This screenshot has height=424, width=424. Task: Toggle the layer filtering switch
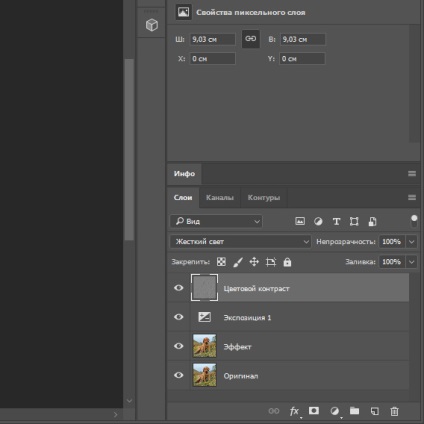coord(414,221)
